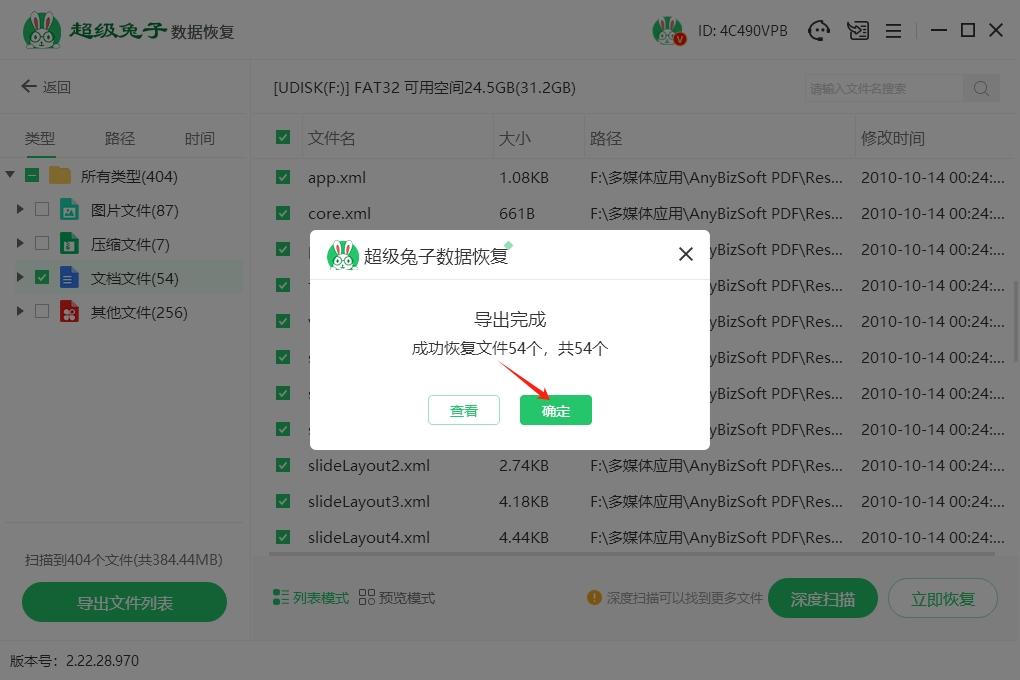Click the user avatar rabbit icon

(x=667, y=31)
